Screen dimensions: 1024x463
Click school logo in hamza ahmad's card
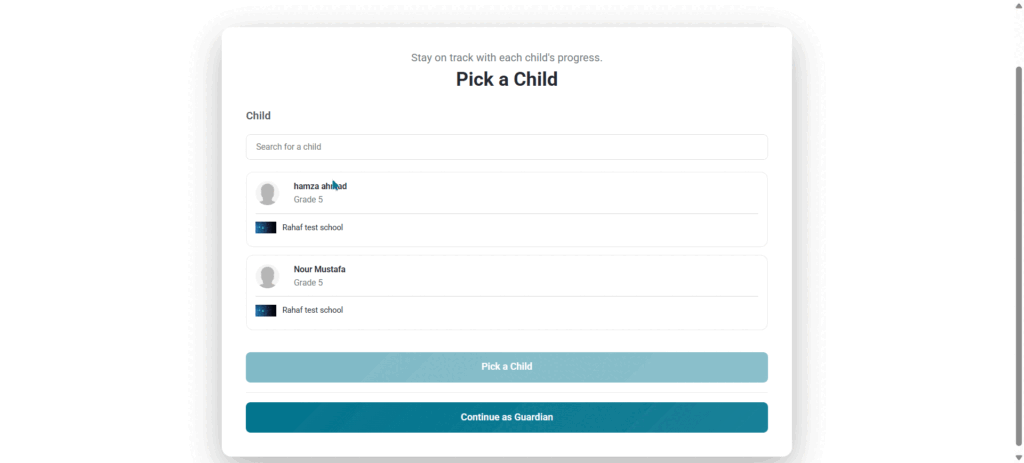point(266,227)
